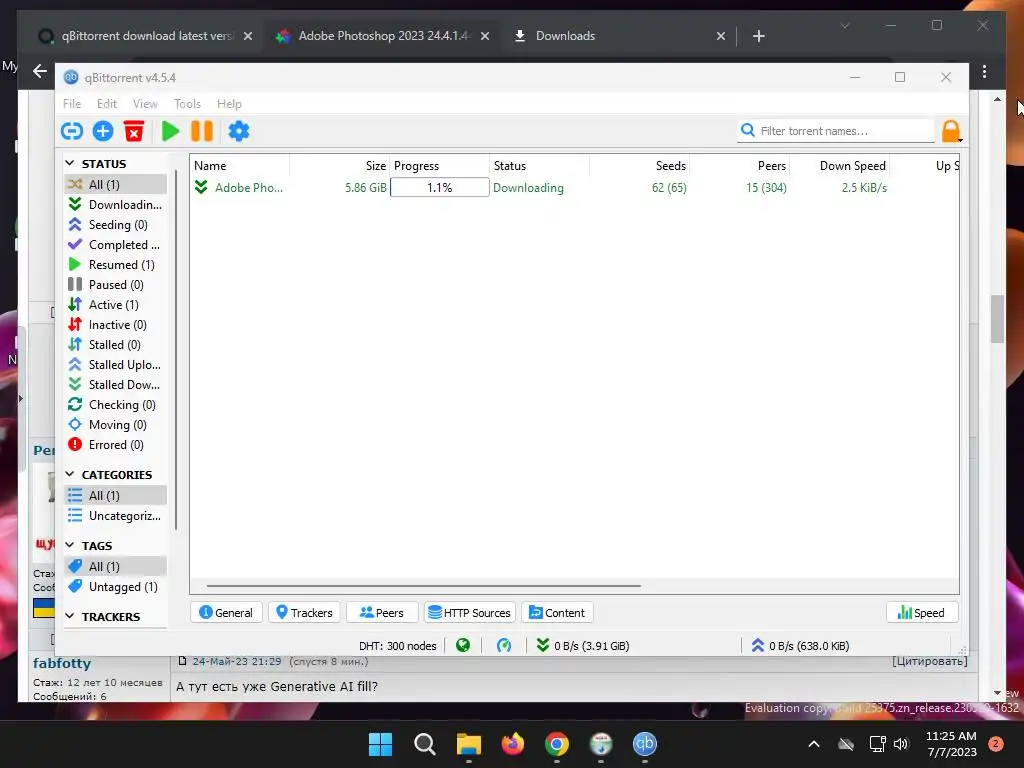The image size is (1024, 768).
Task: Click the 1.1% progress bar
Action: coord(440,187)
